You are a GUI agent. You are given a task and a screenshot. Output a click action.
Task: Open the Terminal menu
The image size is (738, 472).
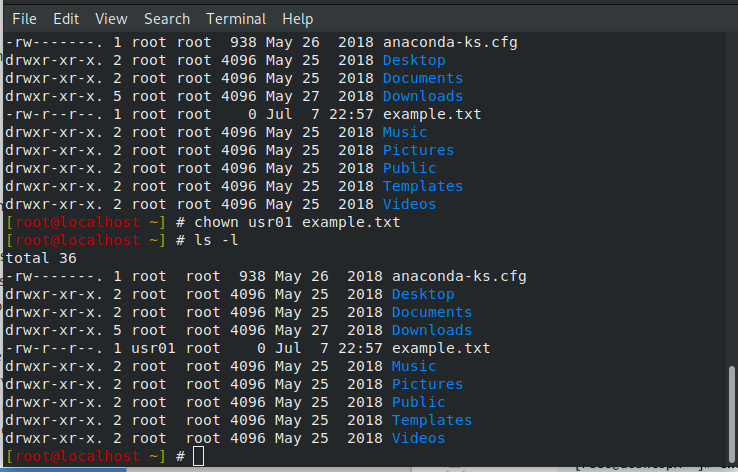(x=236, y=19)
